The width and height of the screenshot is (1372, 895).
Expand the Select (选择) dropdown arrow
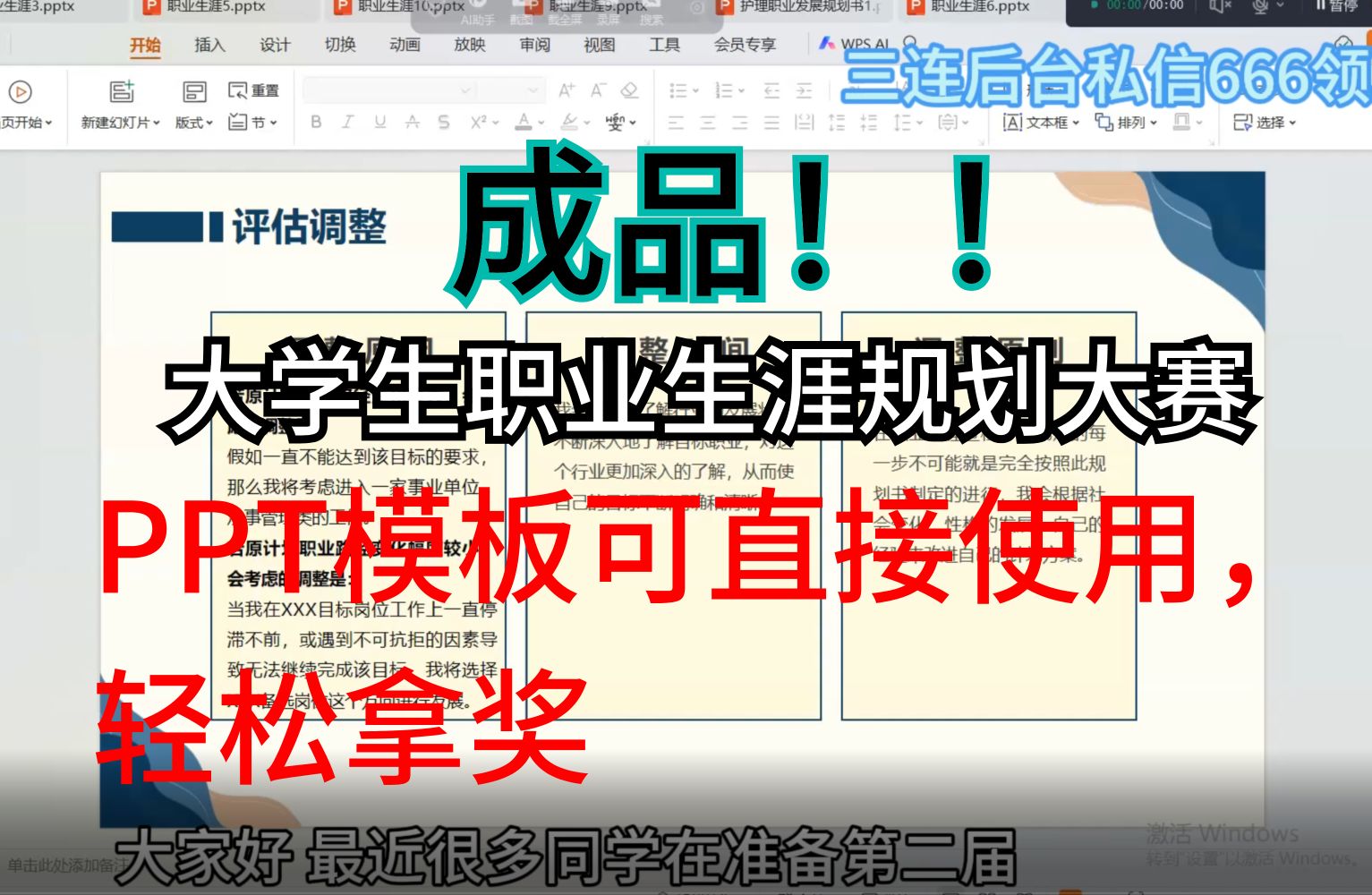coord(1292,123)
